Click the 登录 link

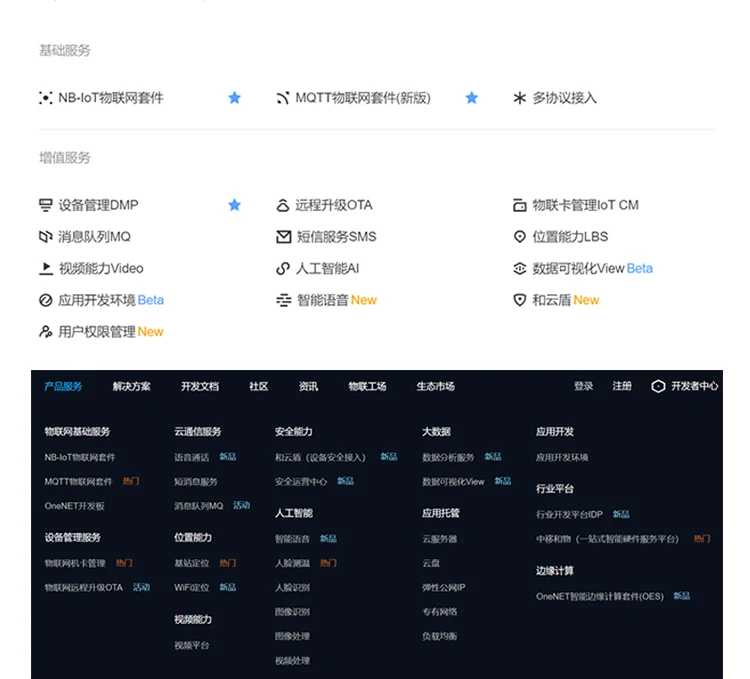[x=584, y=386]
